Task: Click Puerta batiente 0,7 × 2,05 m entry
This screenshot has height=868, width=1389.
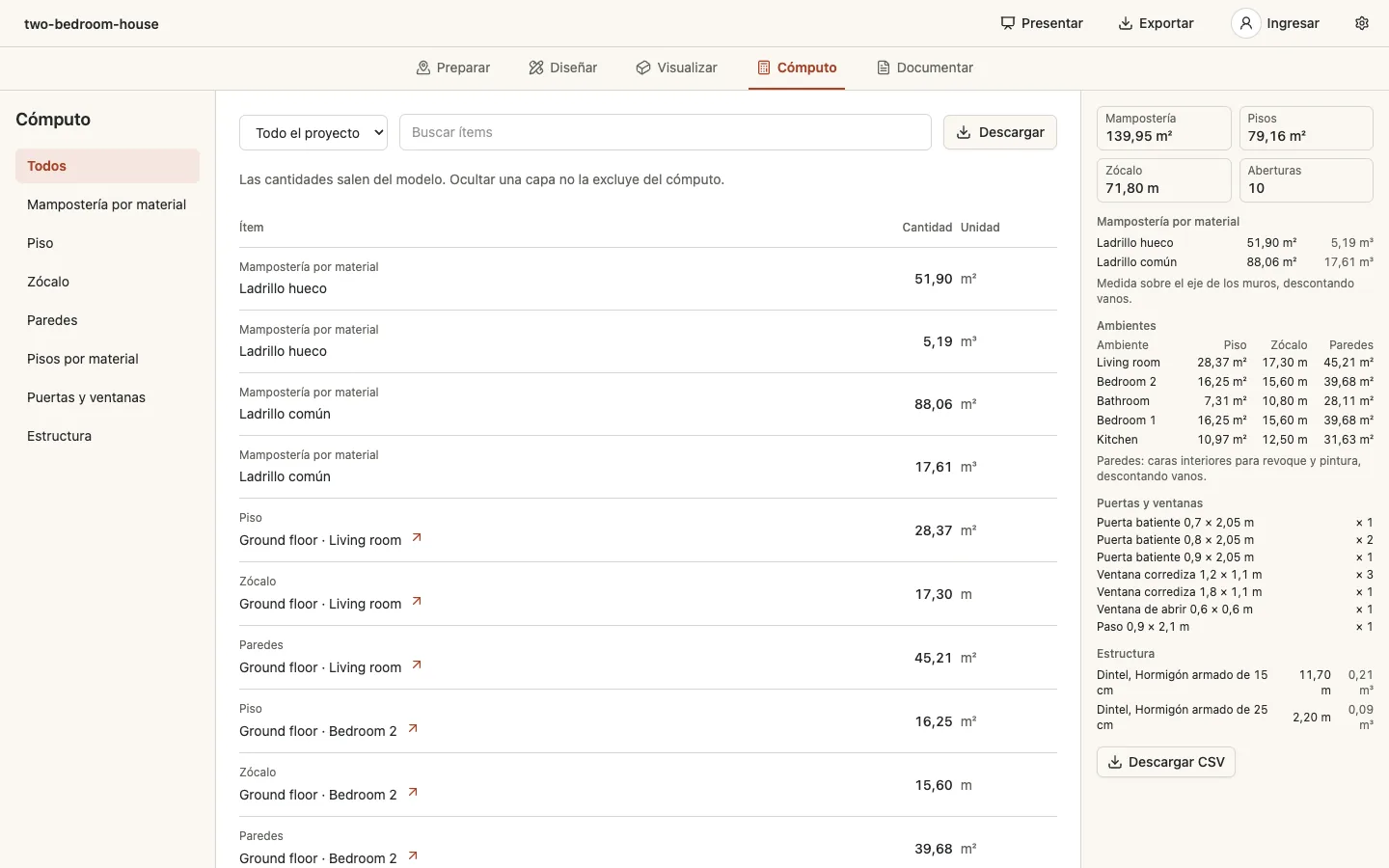Action: pos(1235,523)
